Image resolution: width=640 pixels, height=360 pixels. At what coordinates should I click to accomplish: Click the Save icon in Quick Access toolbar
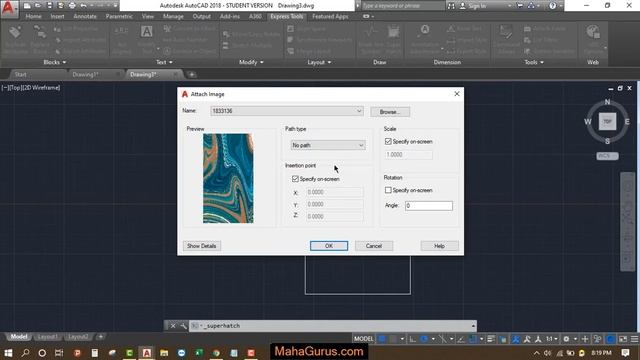[49, 6]
